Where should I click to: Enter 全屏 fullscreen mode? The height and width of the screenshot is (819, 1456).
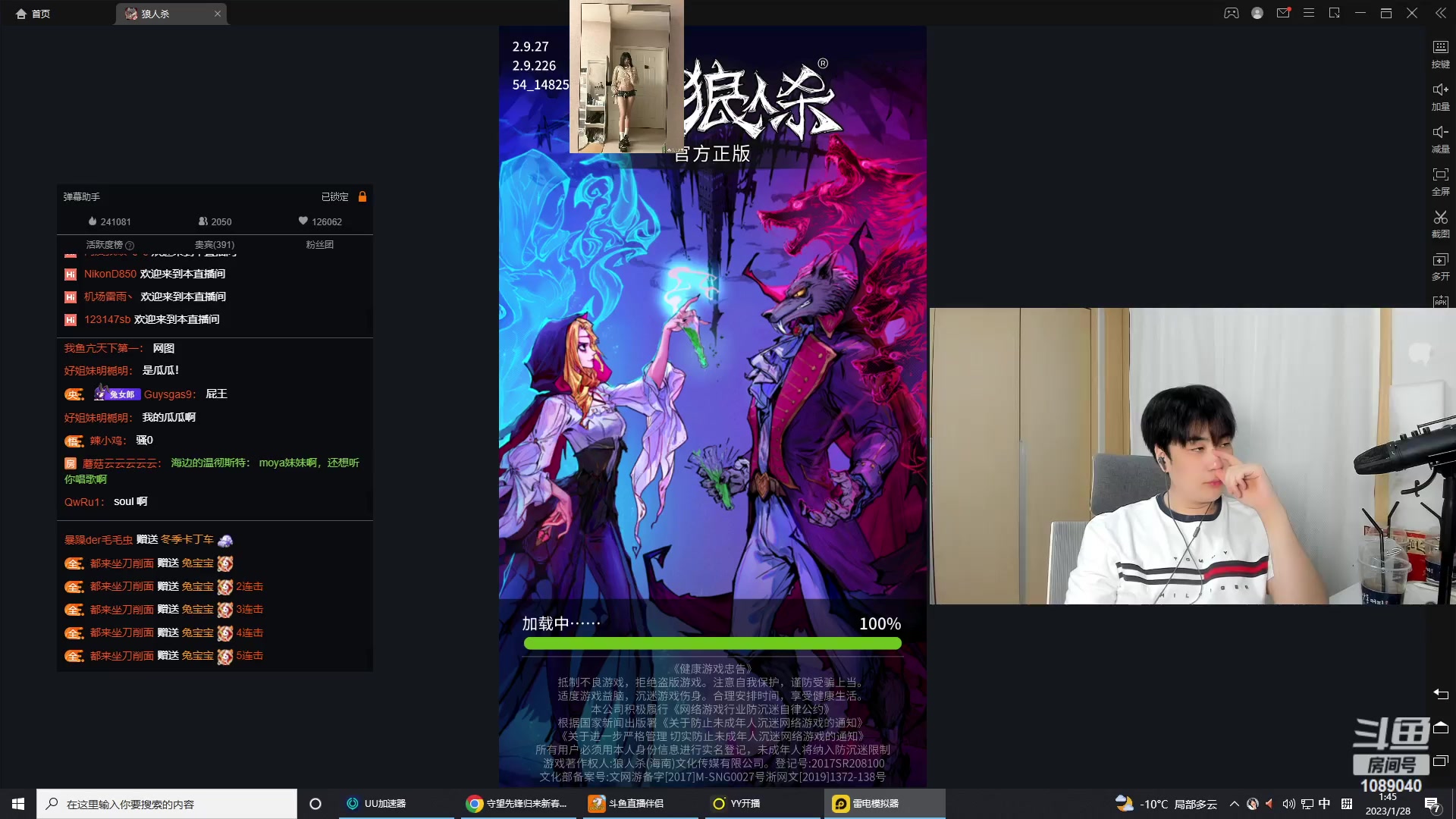tap(1440, 182)
